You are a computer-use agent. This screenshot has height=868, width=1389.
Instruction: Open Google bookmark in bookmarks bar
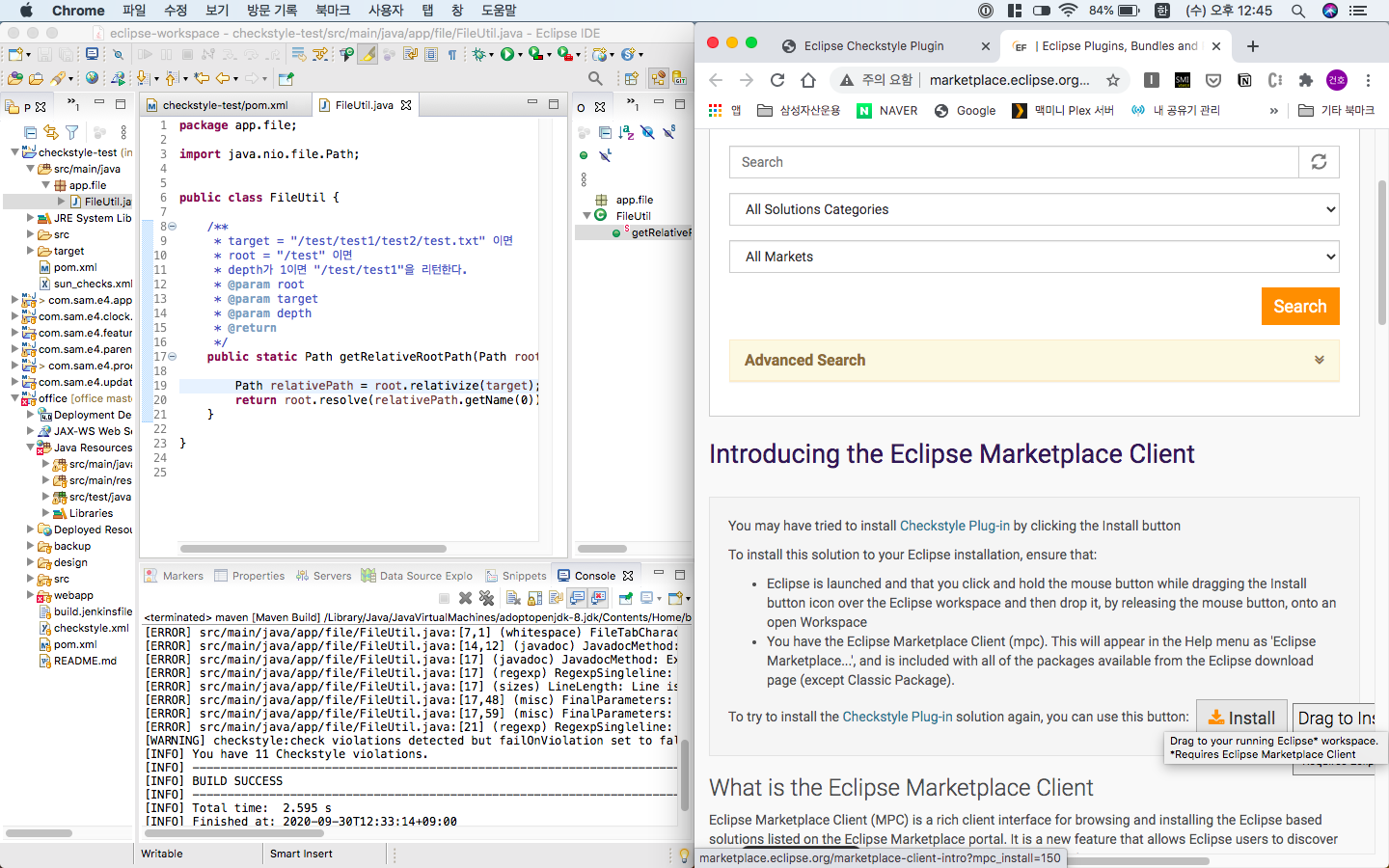coord(965,111)
